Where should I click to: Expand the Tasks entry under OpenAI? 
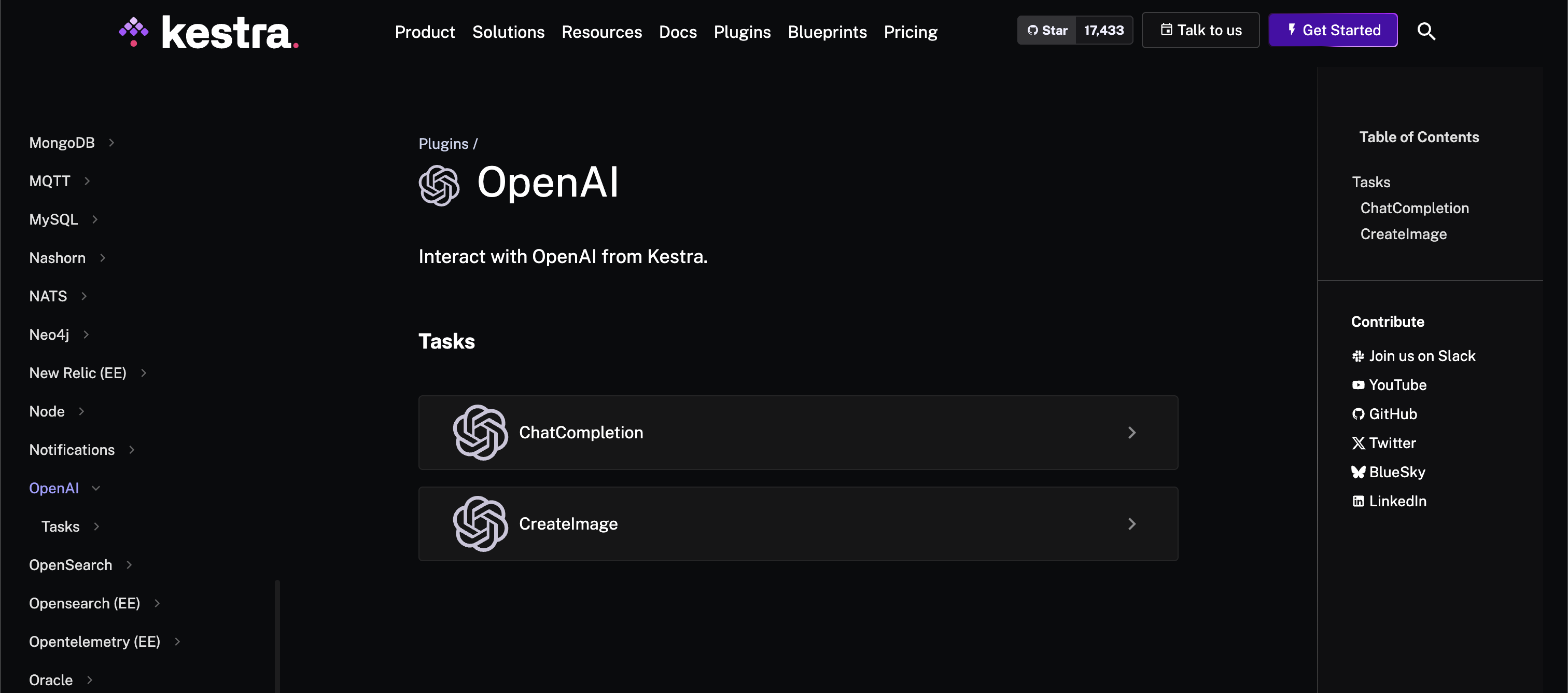(x=98, y=526)
